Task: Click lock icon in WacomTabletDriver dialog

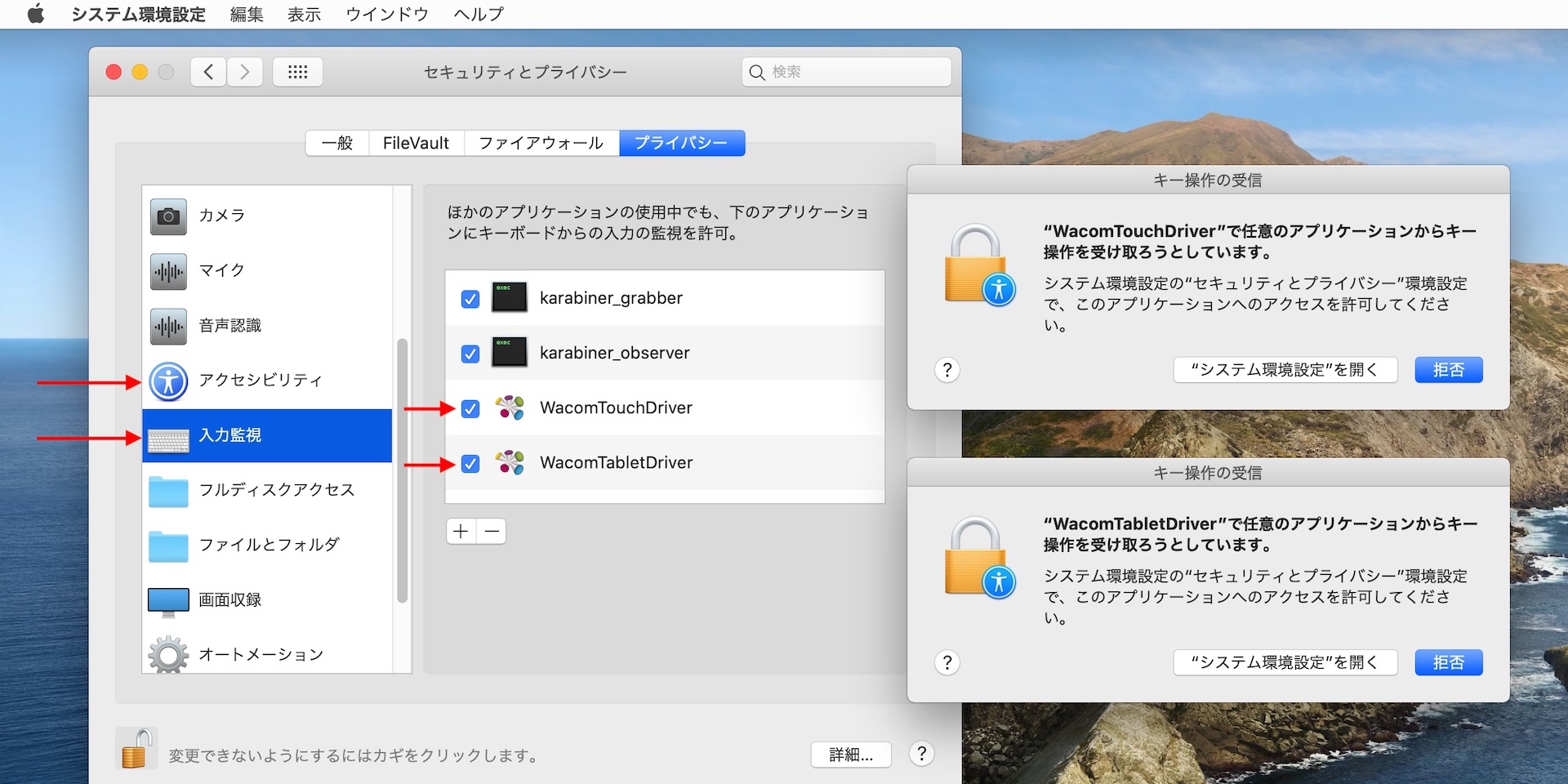Action: [x=979, y=557]
